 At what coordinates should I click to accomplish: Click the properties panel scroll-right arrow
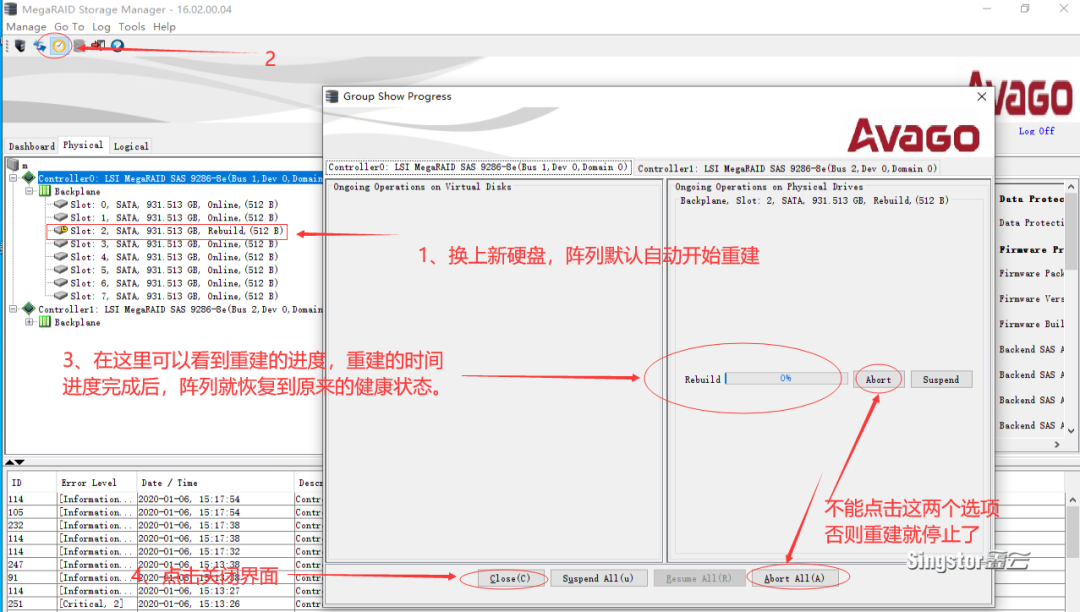click(1057, 445)
